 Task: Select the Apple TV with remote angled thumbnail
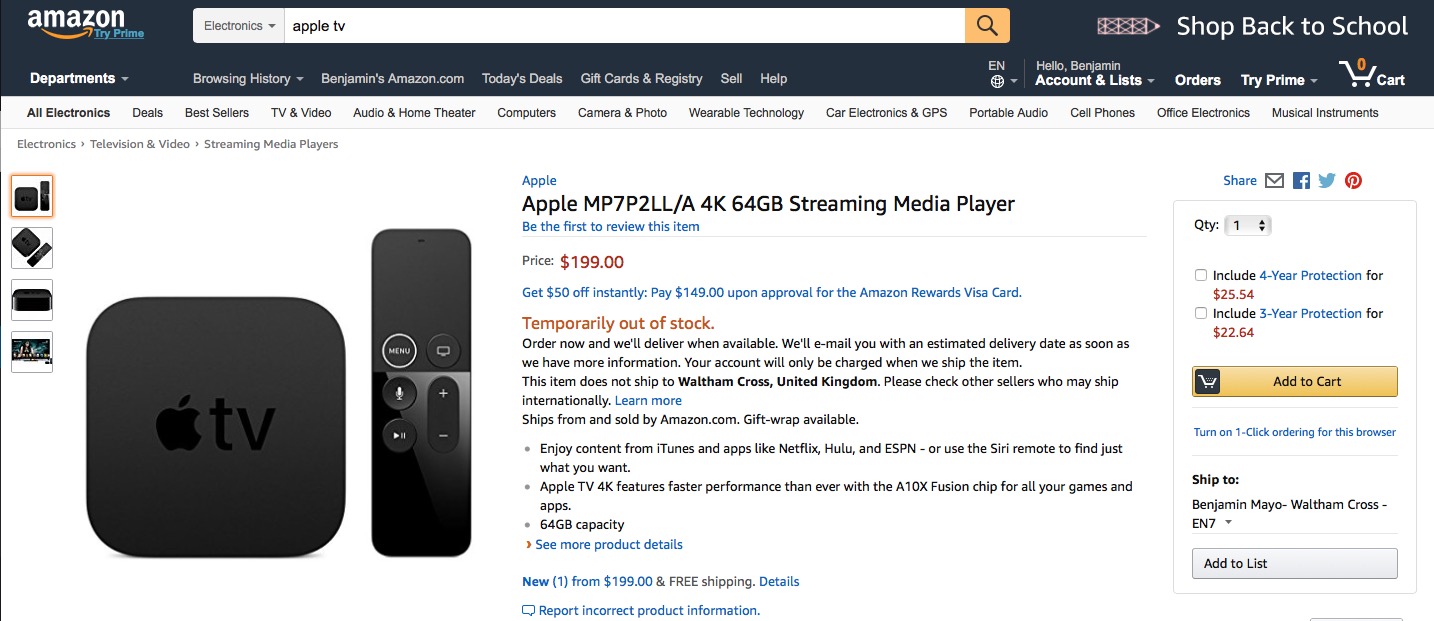point(32,248)
